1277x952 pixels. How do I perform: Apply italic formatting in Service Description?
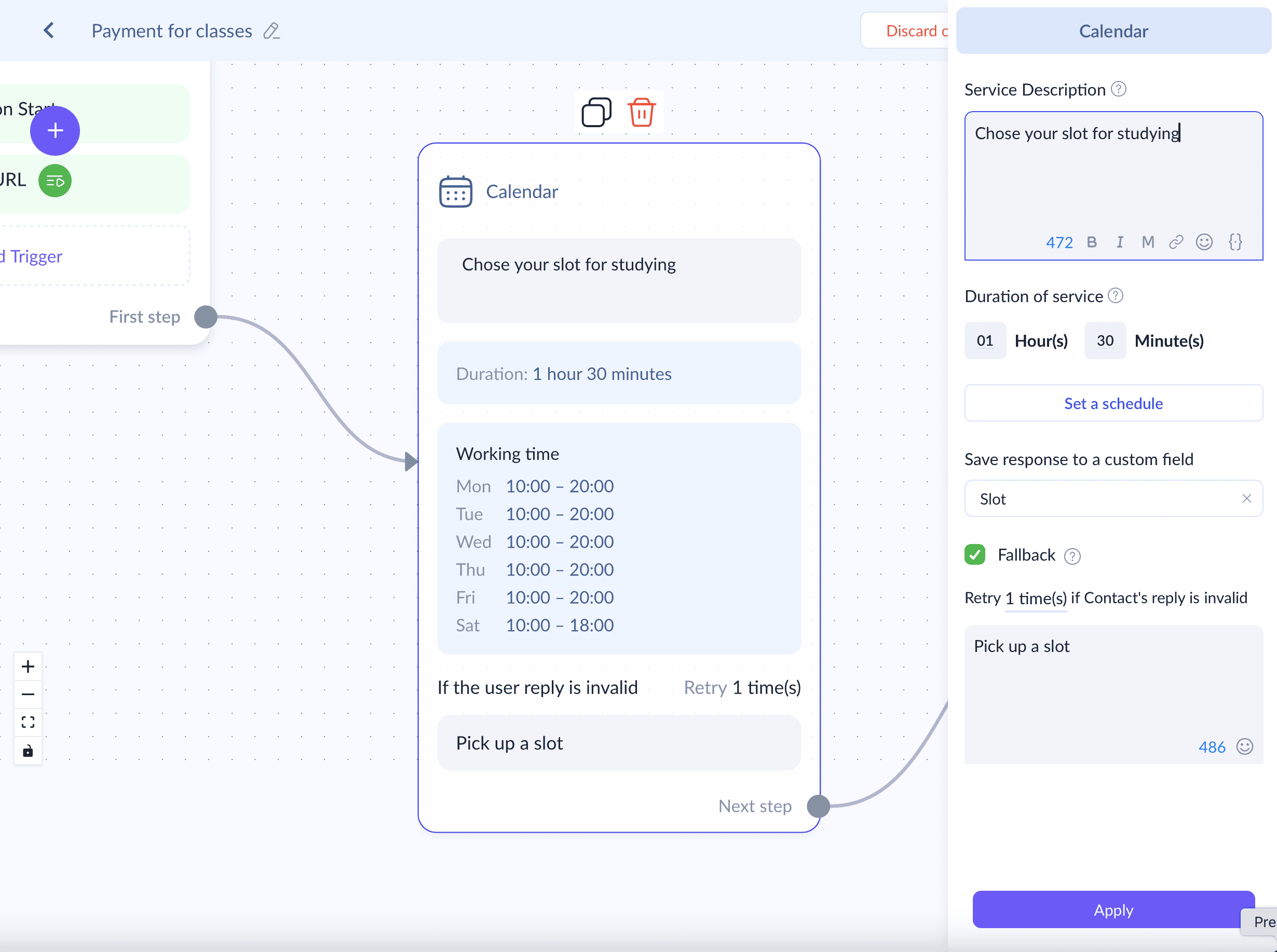1120,242
